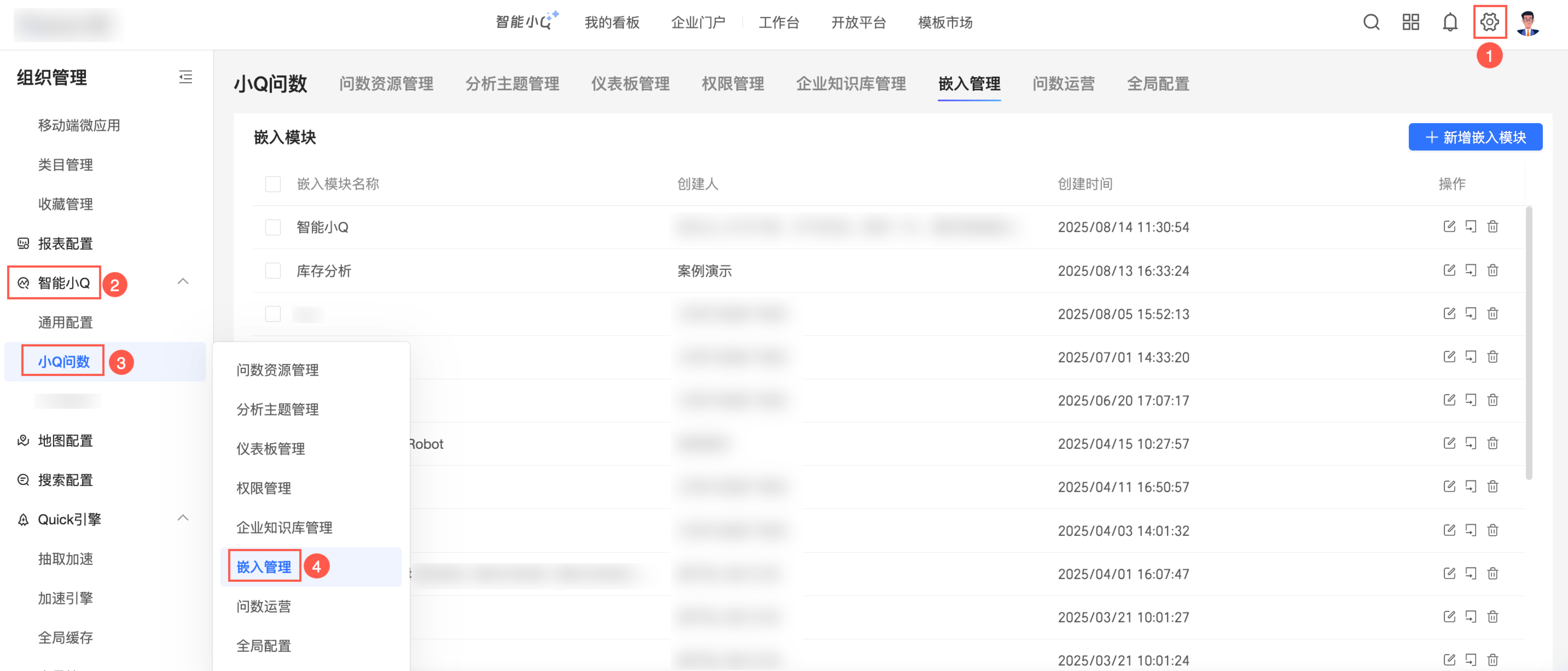Open embed code for 智能小Q row
The width and height of the screenshot is (1568, 671).
(1471, 227)
